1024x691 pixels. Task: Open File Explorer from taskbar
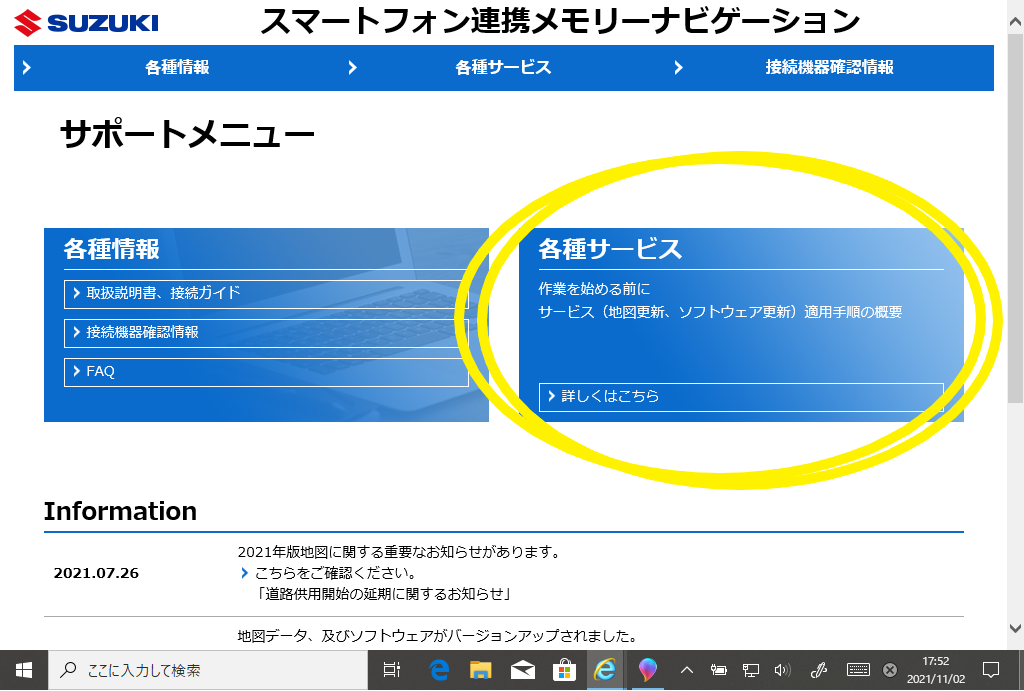(x=481, y=670)
